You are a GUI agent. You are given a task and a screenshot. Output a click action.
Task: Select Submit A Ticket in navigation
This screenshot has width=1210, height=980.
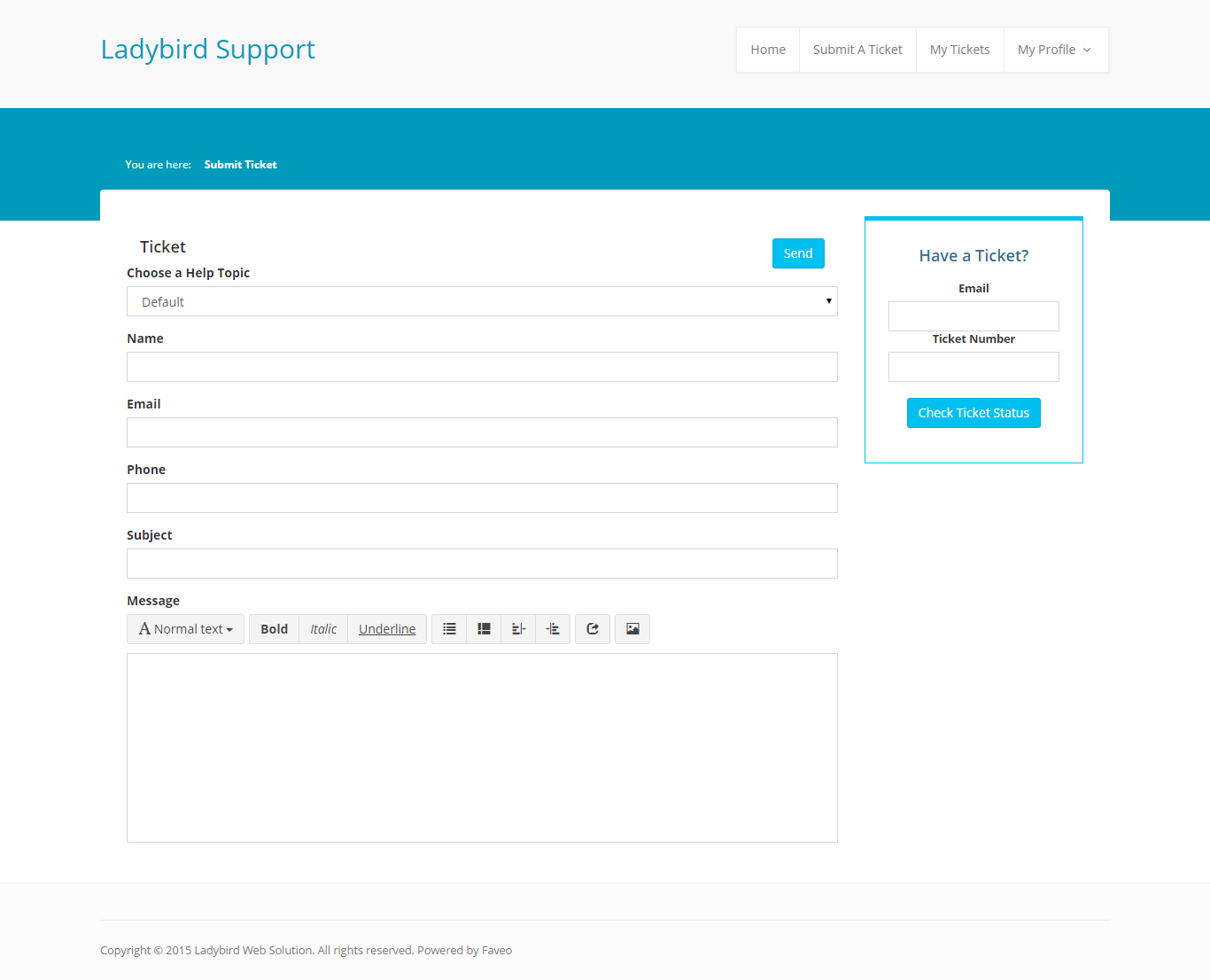[x=857, y=50]
